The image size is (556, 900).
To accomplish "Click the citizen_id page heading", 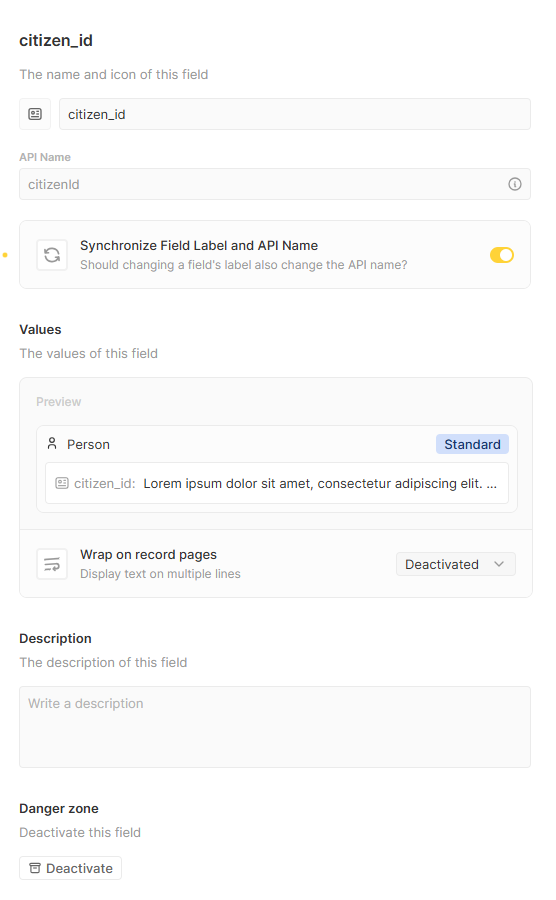I will [x=56, y=41].
